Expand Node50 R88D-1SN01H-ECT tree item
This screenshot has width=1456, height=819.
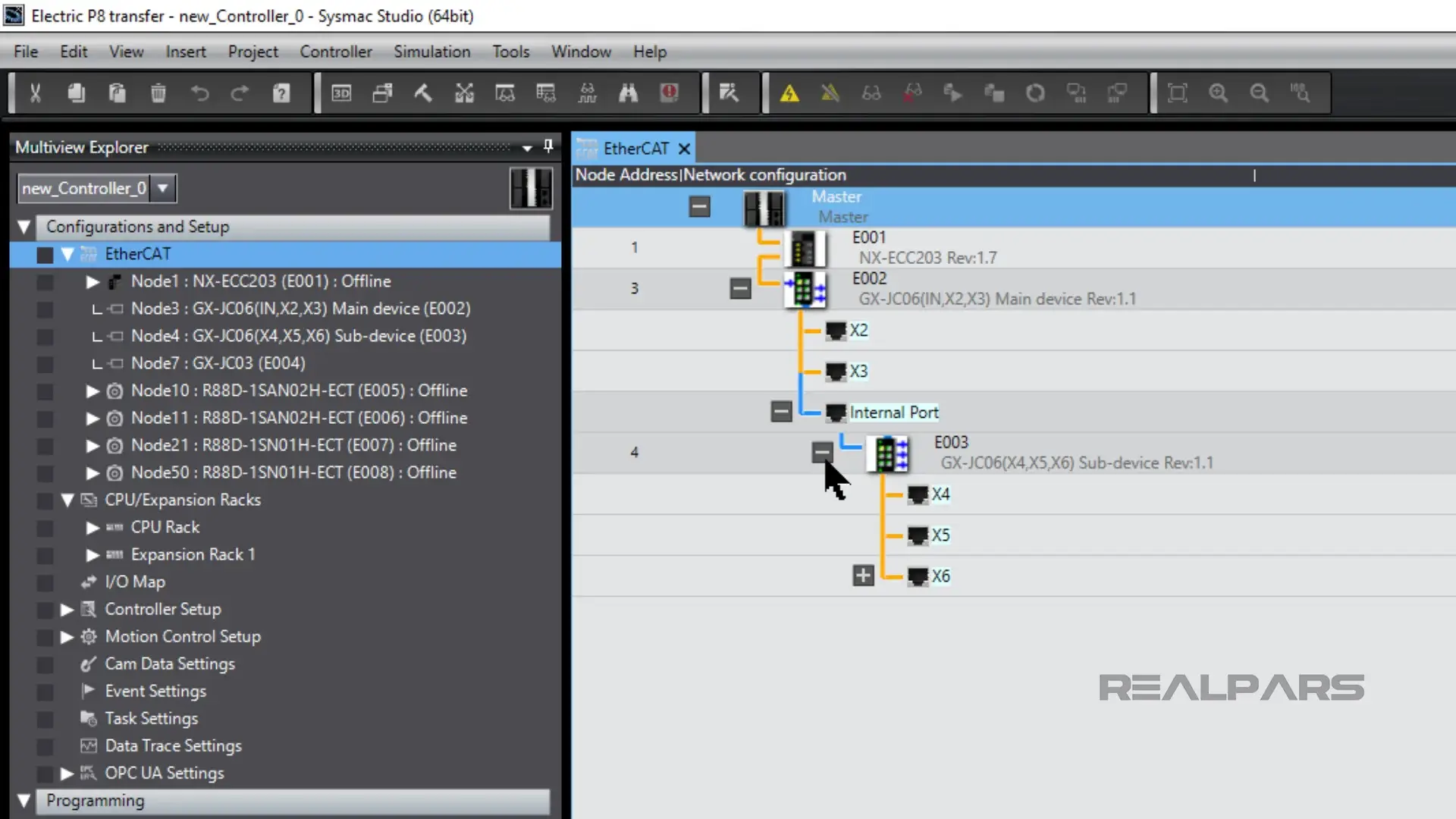(93, 473)
